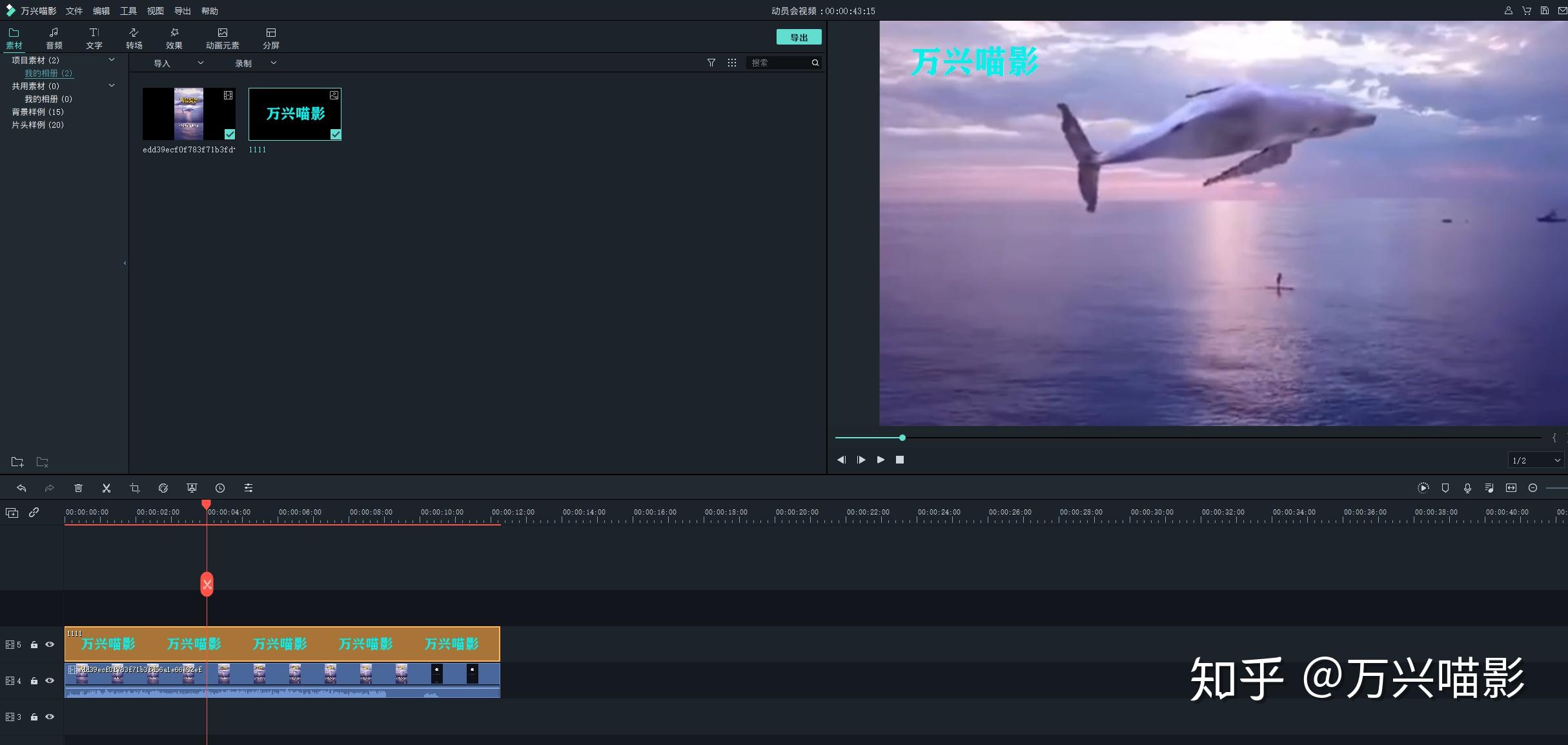Screen dimensions: 1568x745
Task: Click the preview playback progress slider
Action: coord(902,438)
